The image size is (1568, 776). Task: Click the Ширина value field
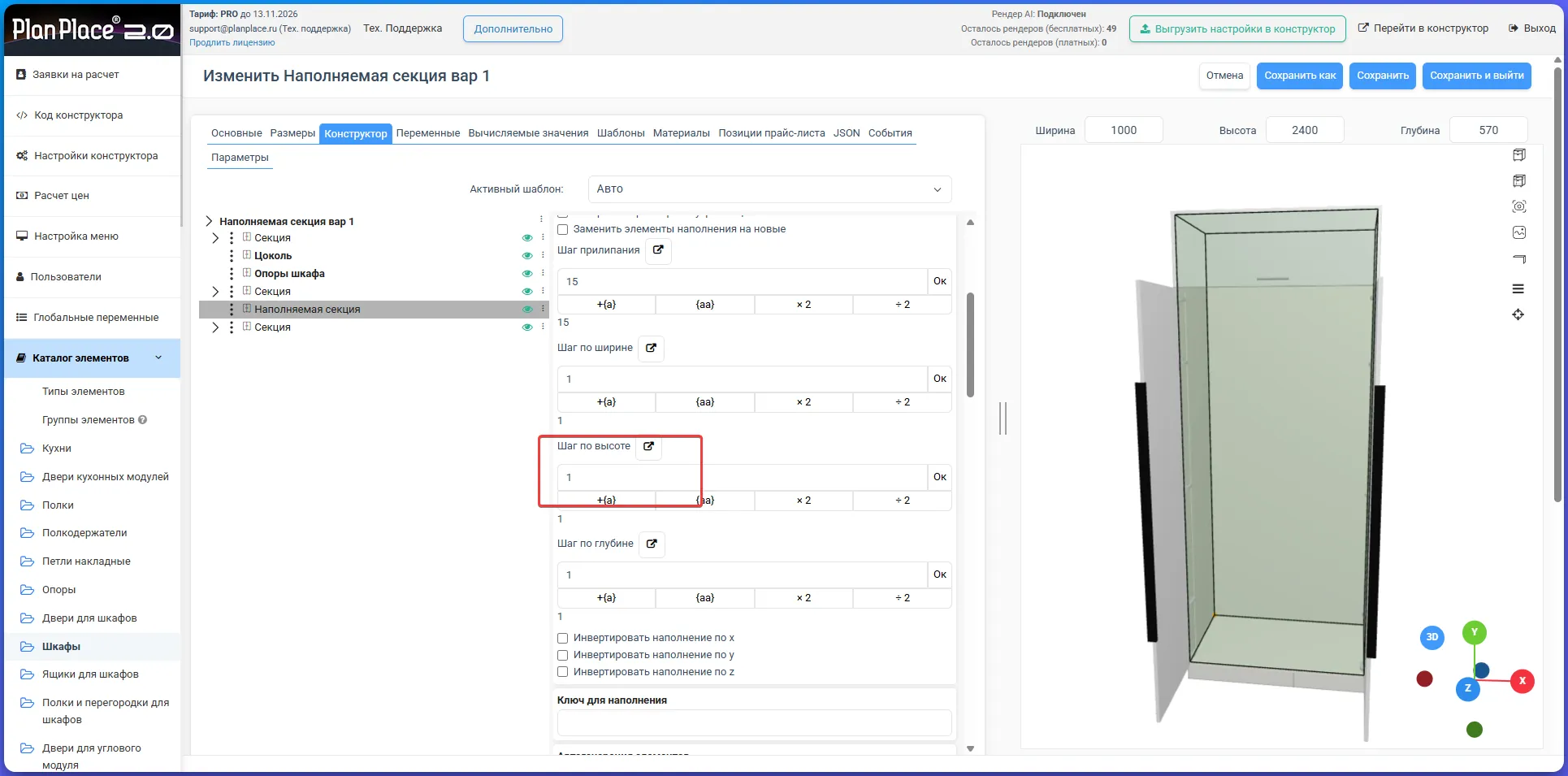point(1124,130)
